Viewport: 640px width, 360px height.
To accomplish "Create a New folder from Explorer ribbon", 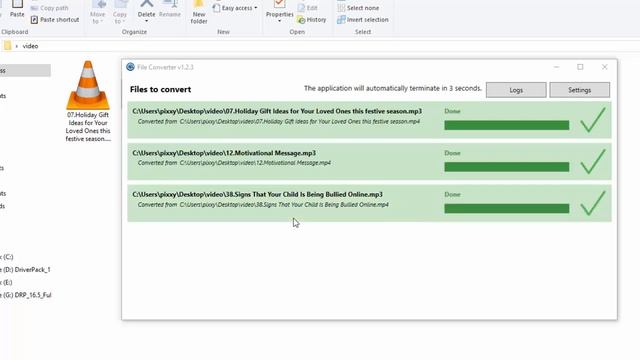I will [x=199, y=12].
